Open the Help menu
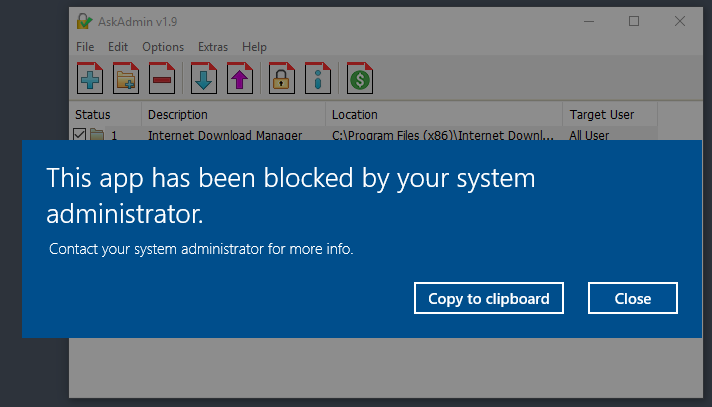This screenshot has height=407, width=712. pos(254,47)
